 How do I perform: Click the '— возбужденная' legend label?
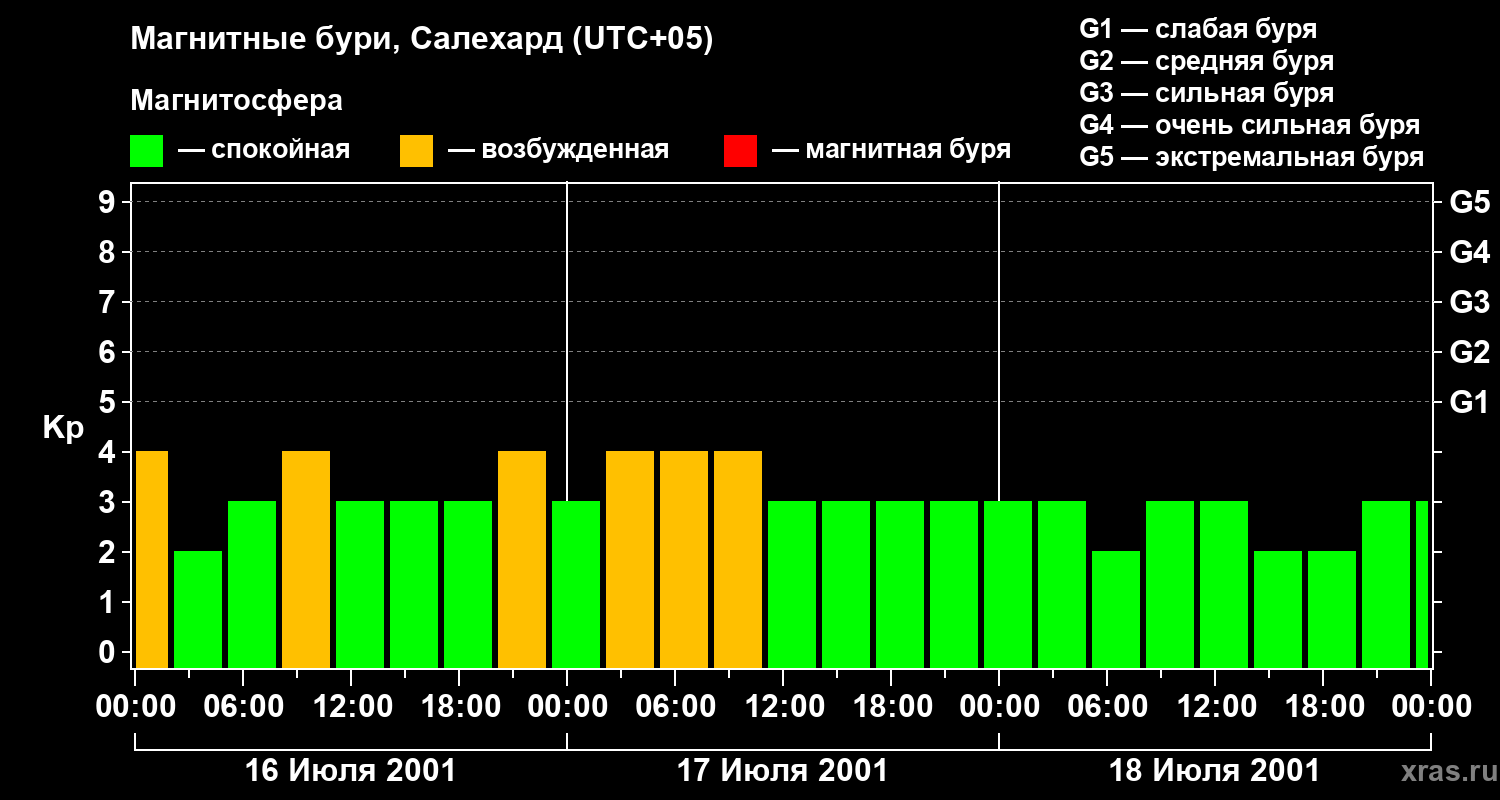(x=558, y=151)
